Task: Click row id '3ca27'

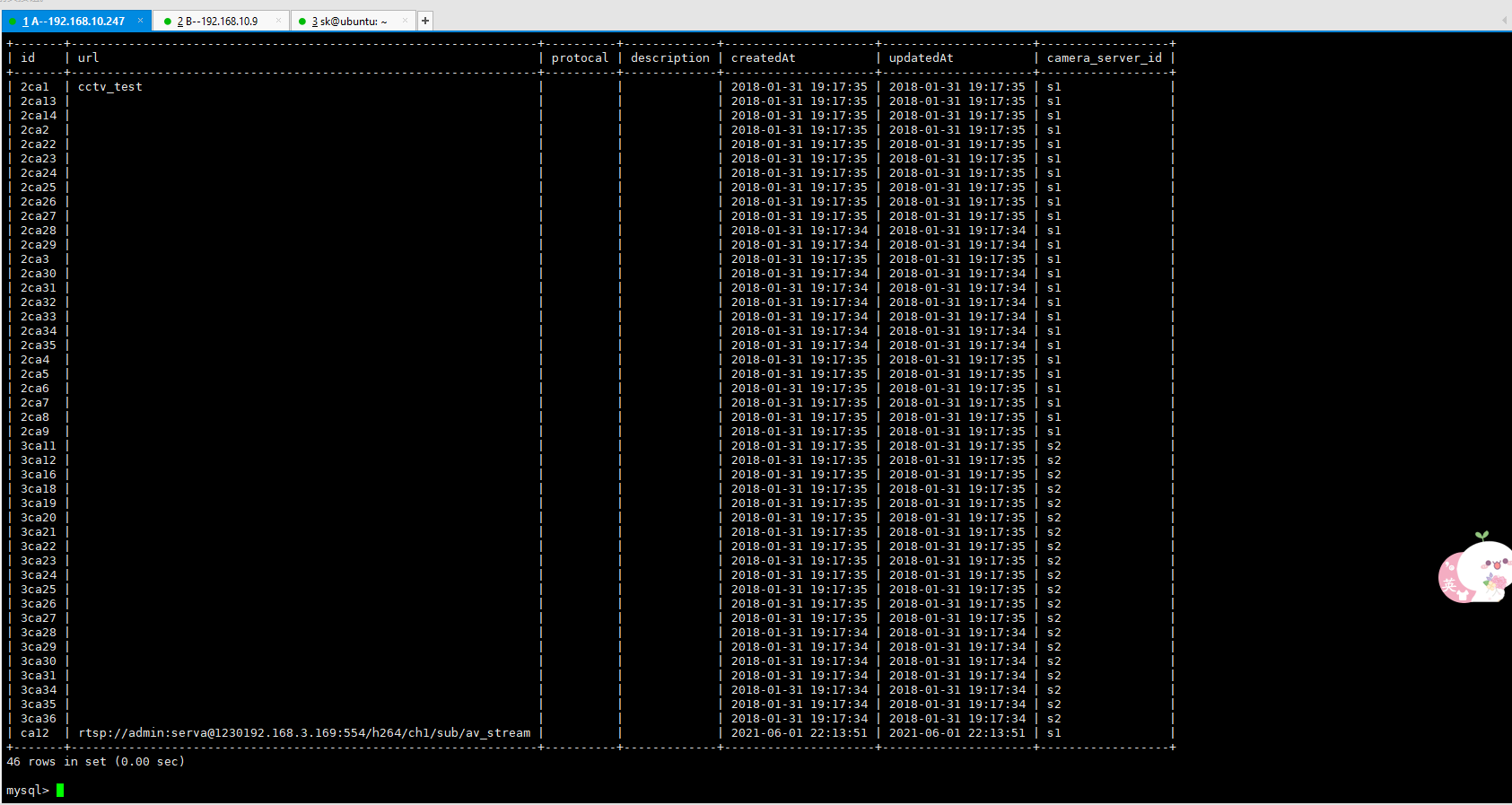Action: (x=39, y=618)
